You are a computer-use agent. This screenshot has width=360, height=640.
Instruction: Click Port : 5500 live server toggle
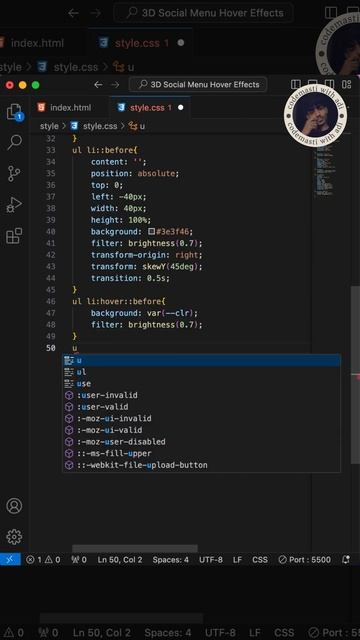tap(304, 560)
